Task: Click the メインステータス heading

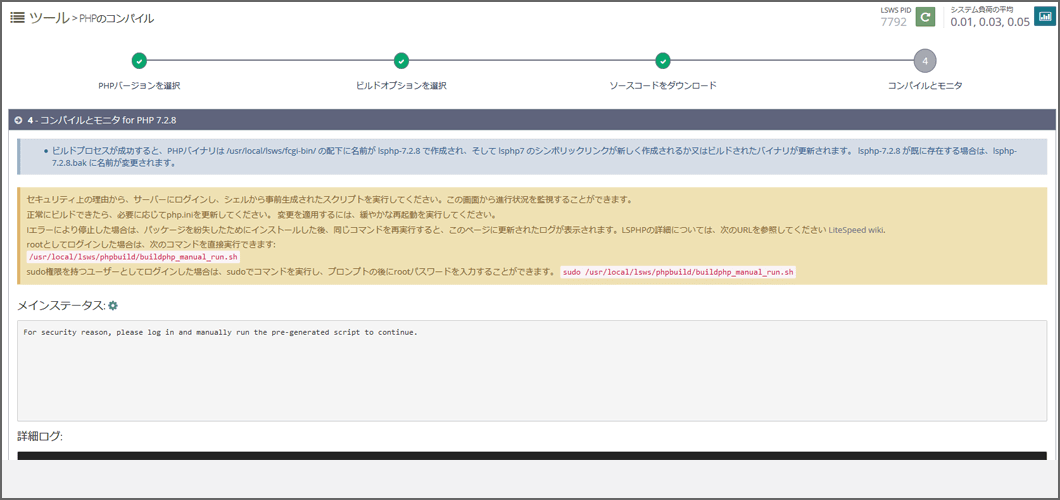Action: [x=62, y=305]
